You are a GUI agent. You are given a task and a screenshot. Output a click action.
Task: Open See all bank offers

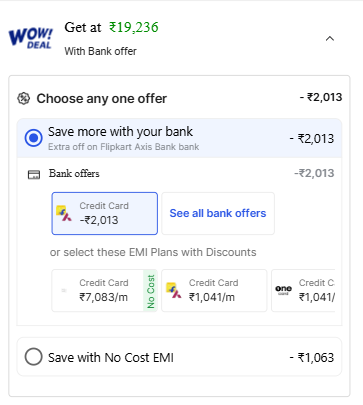[218, 213]
